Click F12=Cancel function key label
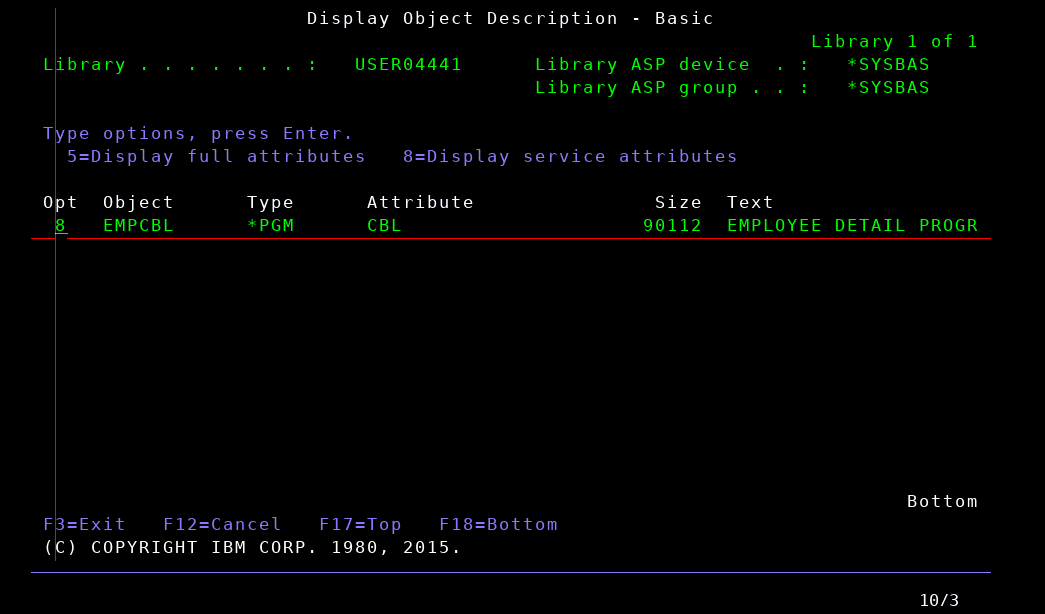Image resolution: width=1045 pixels, height=614 pixels. coord(223,525)
